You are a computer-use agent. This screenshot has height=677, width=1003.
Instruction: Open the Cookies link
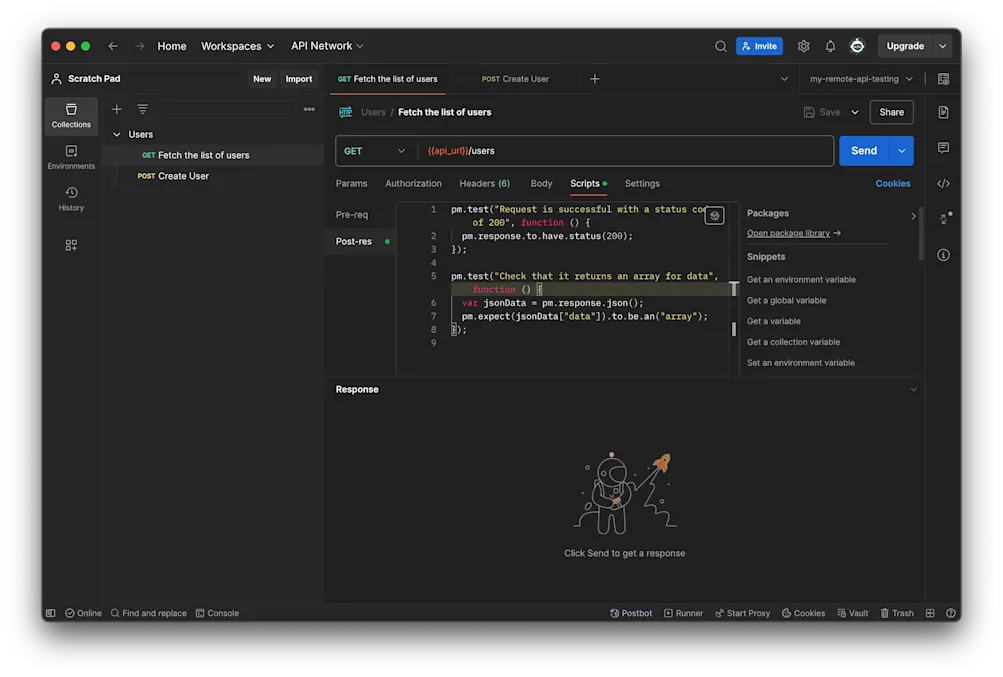coord(893,184)
